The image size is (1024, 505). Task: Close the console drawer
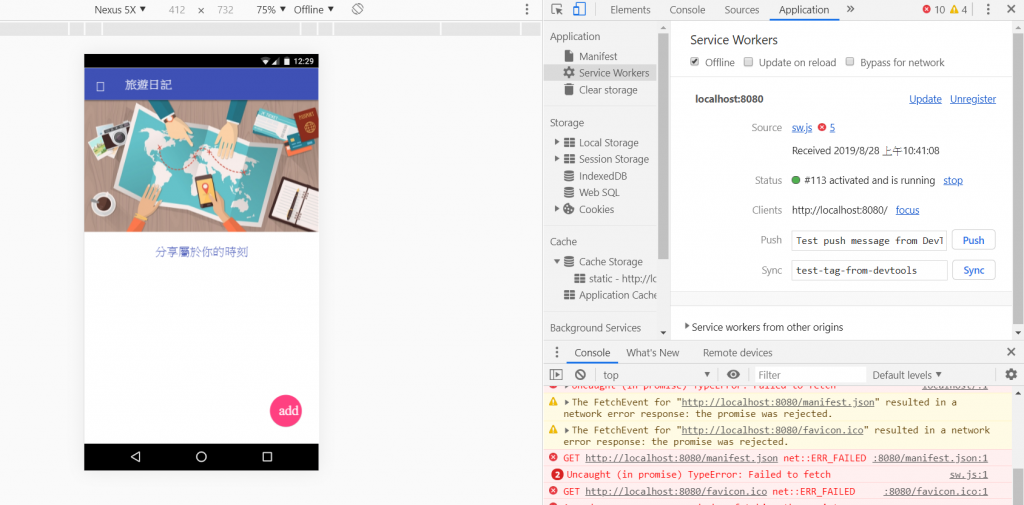[x=1011, y=353]
